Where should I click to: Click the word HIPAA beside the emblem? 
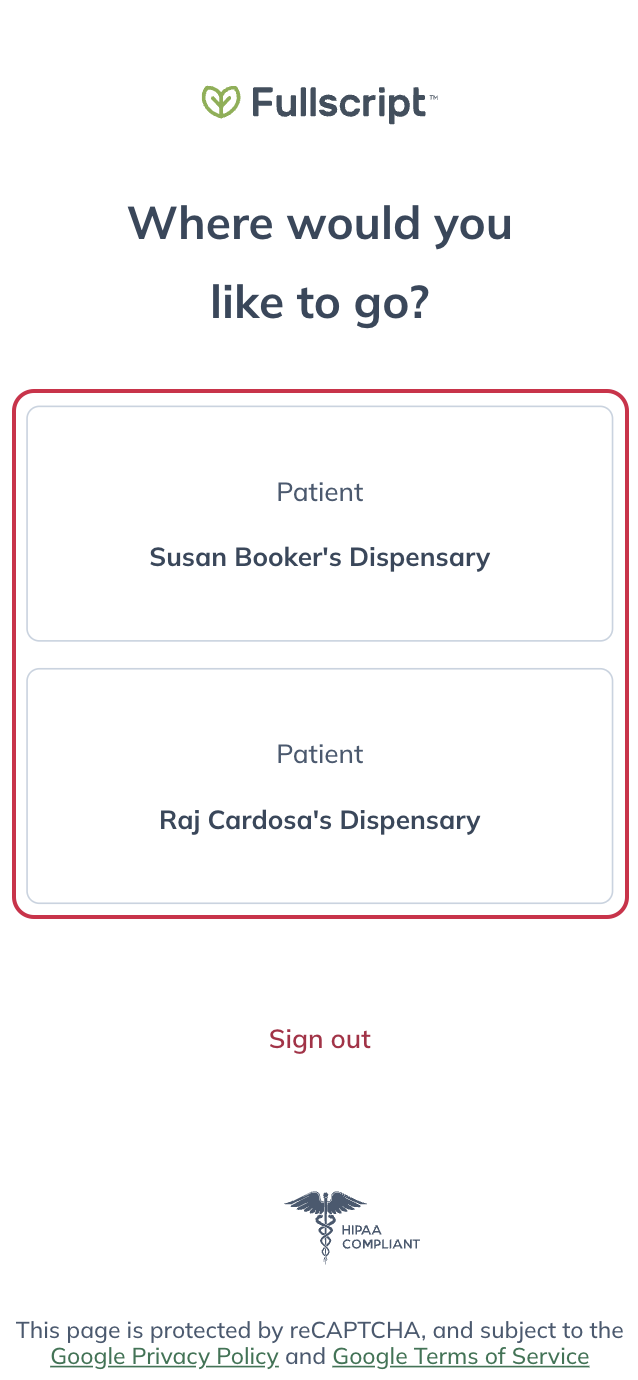(x=357, y=1231)
